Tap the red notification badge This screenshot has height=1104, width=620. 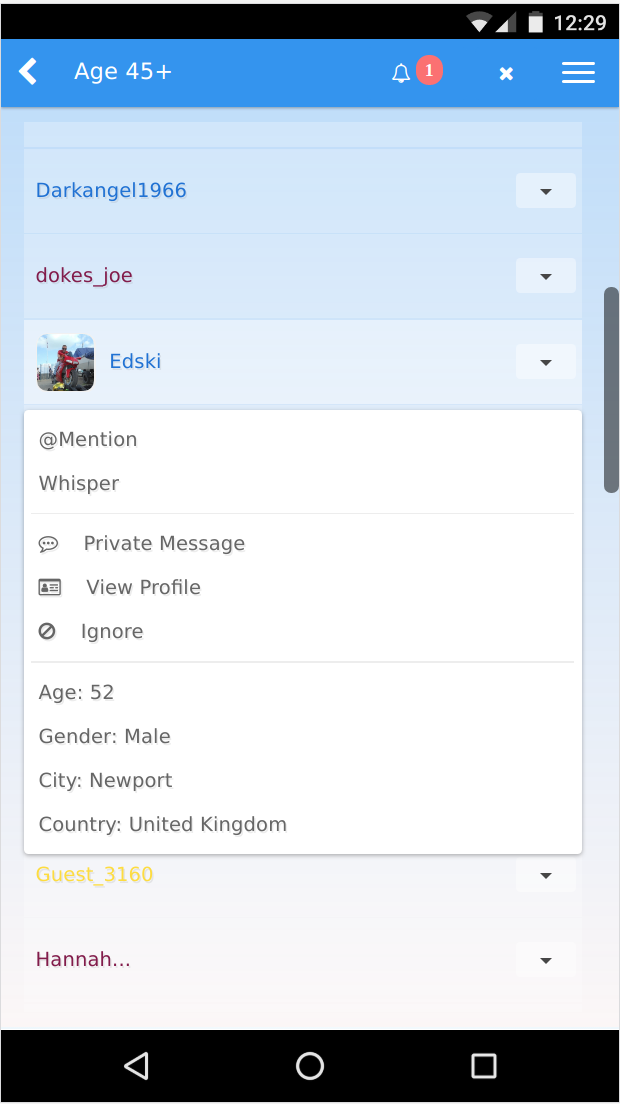click(x=429, y=70)
